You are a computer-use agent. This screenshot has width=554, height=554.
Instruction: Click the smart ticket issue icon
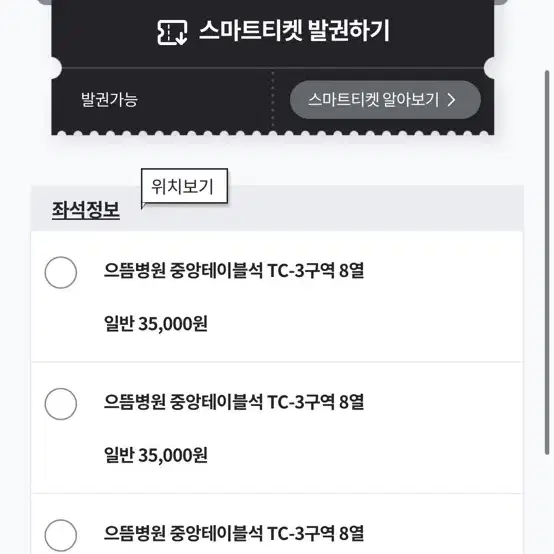click(x=172, y=33)
